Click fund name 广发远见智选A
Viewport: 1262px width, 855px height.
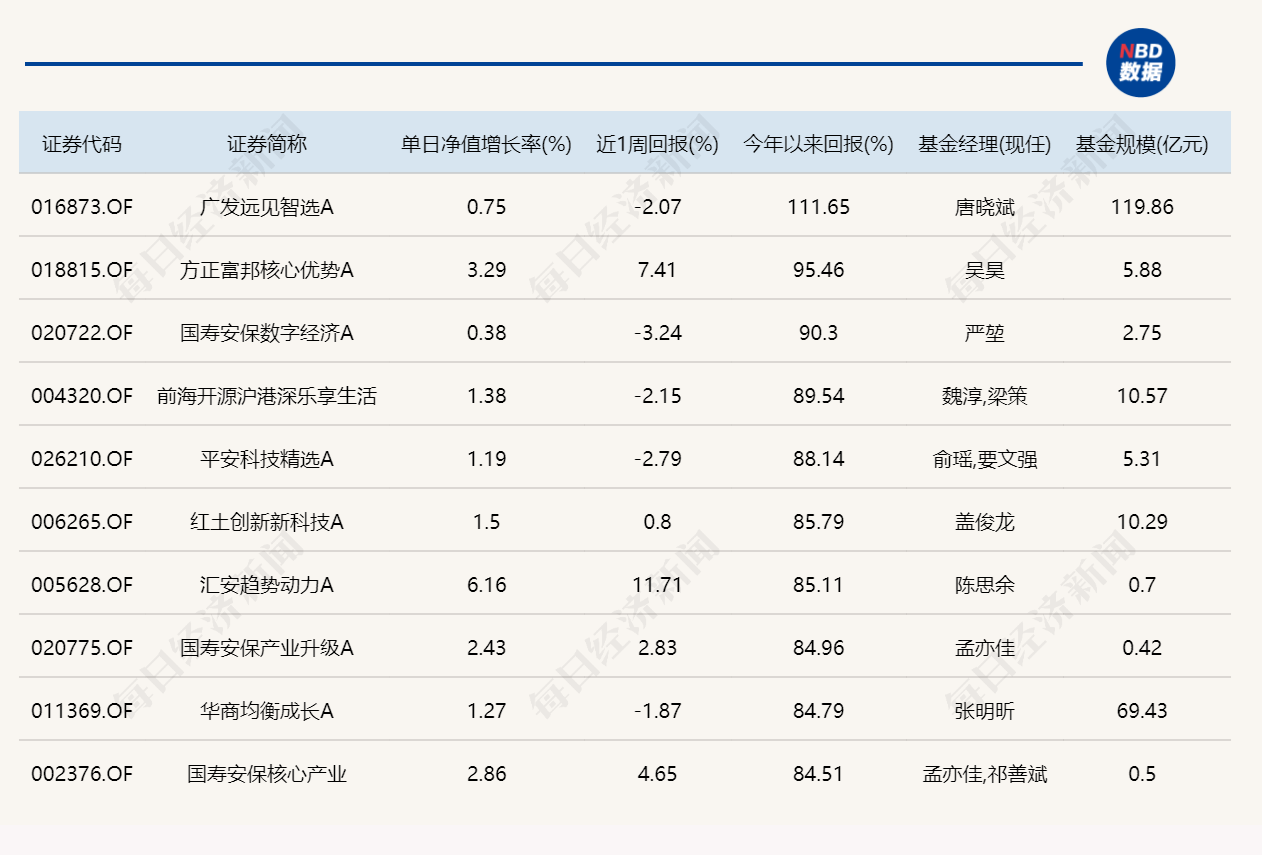point(267,207)
